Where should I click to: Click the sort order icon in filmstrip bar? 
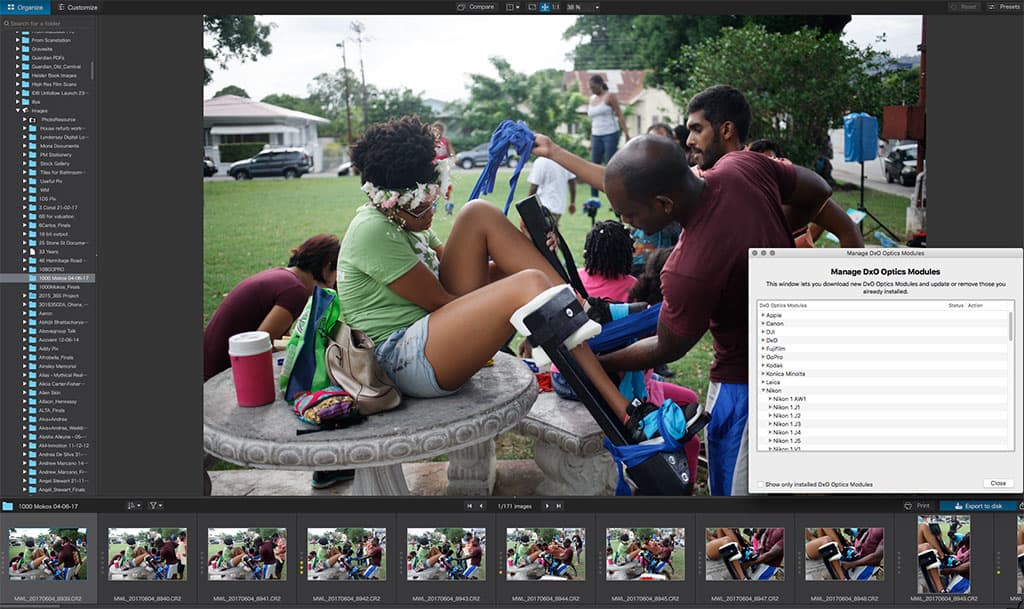133,506
